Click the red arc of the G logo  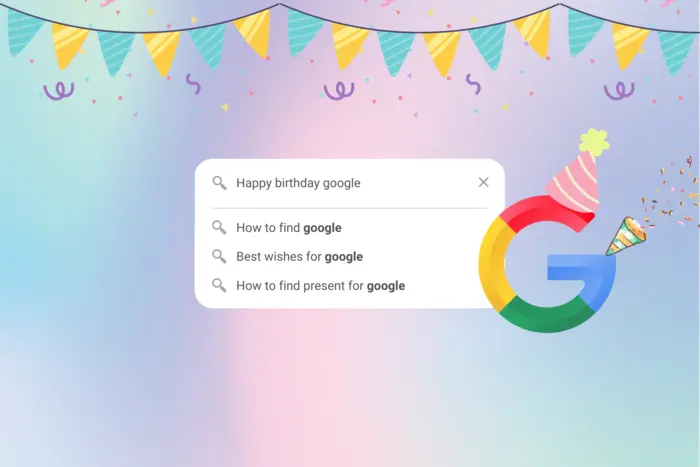547,212
